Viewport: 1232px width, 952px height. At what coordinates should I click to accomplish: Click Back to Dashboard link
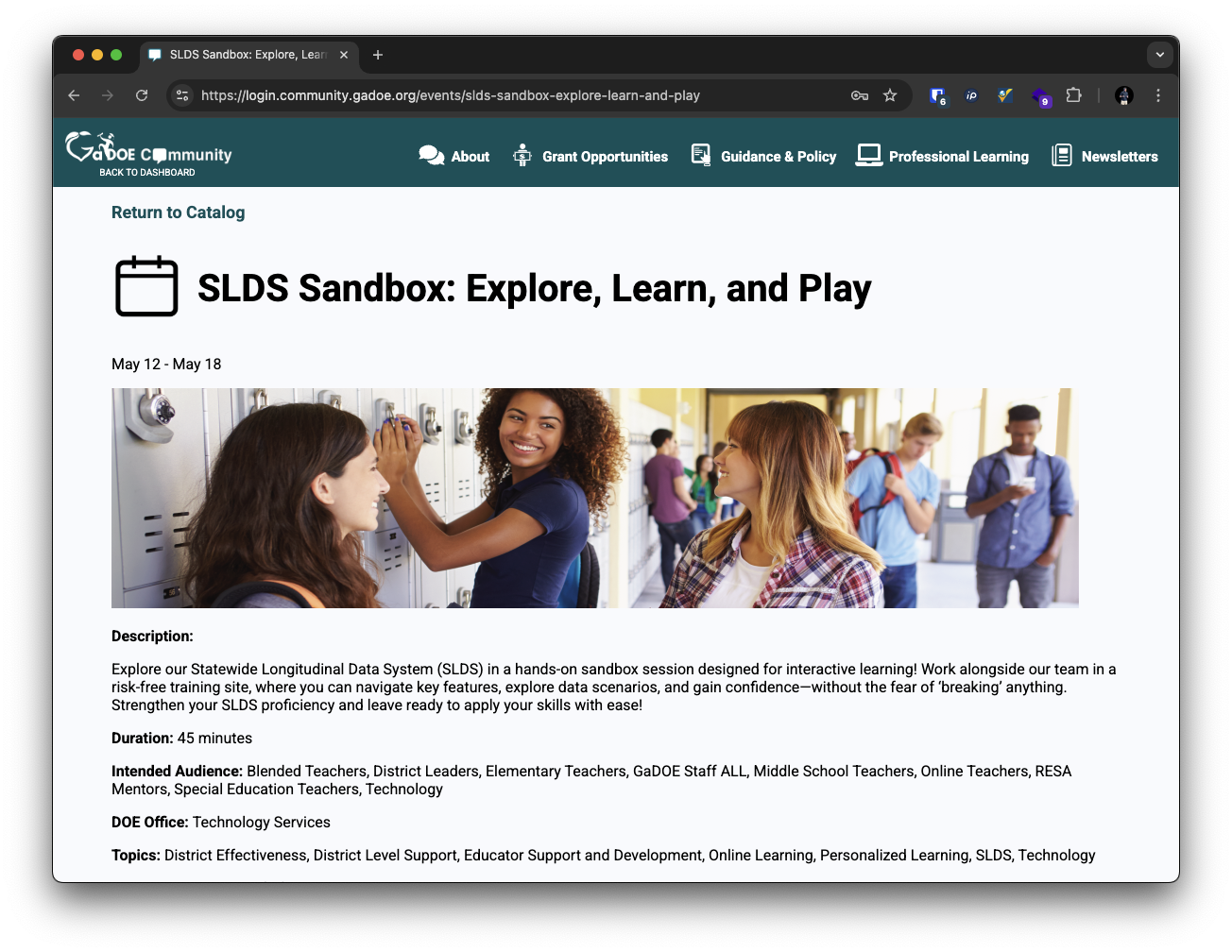pyautogui.click(x=147, y=173)
